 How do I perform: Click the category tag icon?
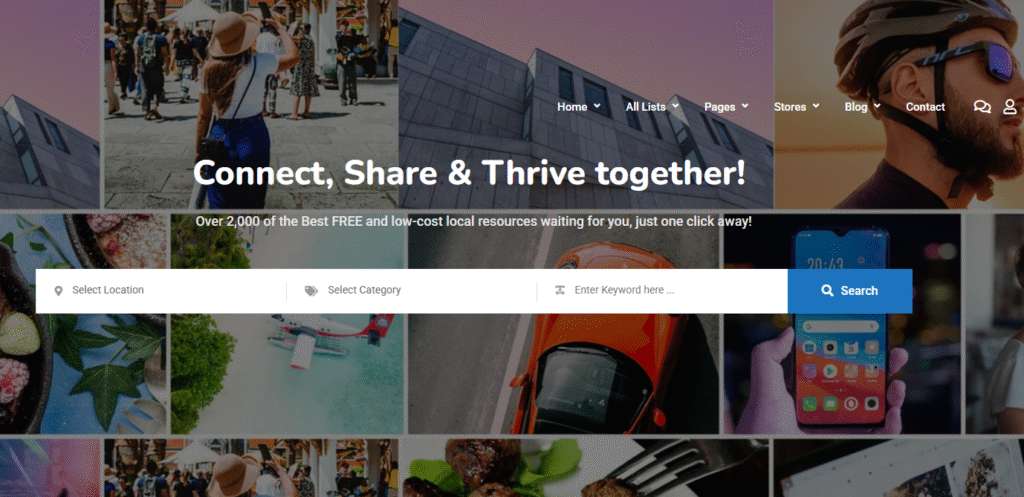click(311, 291)
